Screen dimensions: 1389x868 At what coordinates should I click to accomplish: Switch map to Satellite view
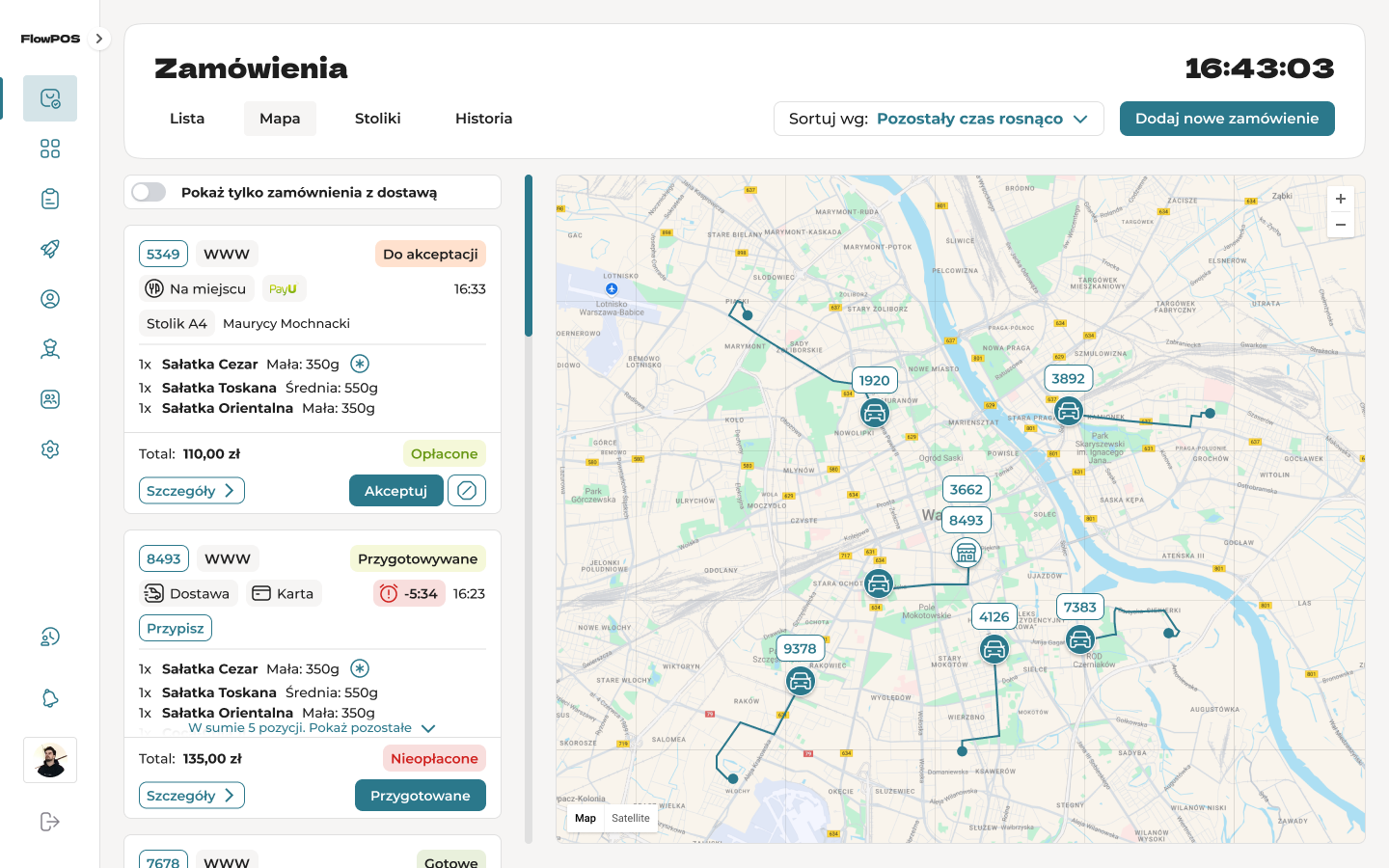pos(631,818)
